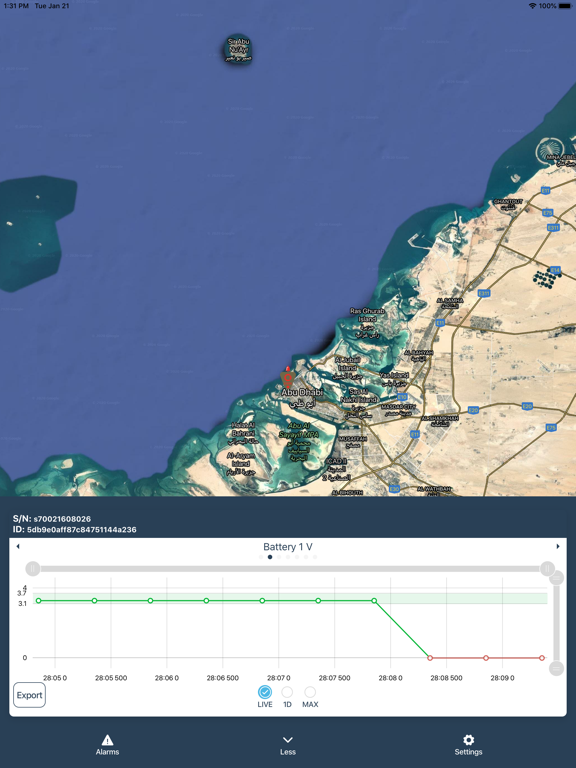
Task: Select the last red data point on the chart
Action: coord(542,658)
